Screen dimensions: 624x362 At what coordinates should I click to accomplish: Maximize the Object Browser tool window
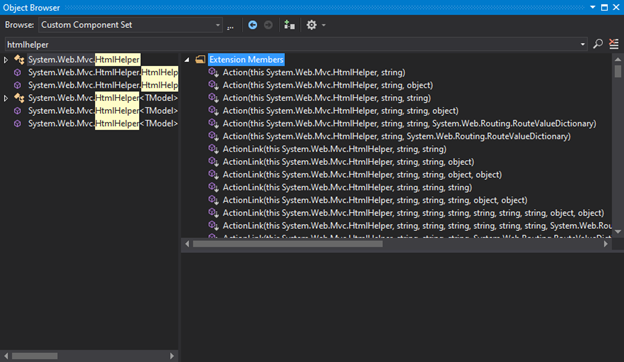(604, 7)
